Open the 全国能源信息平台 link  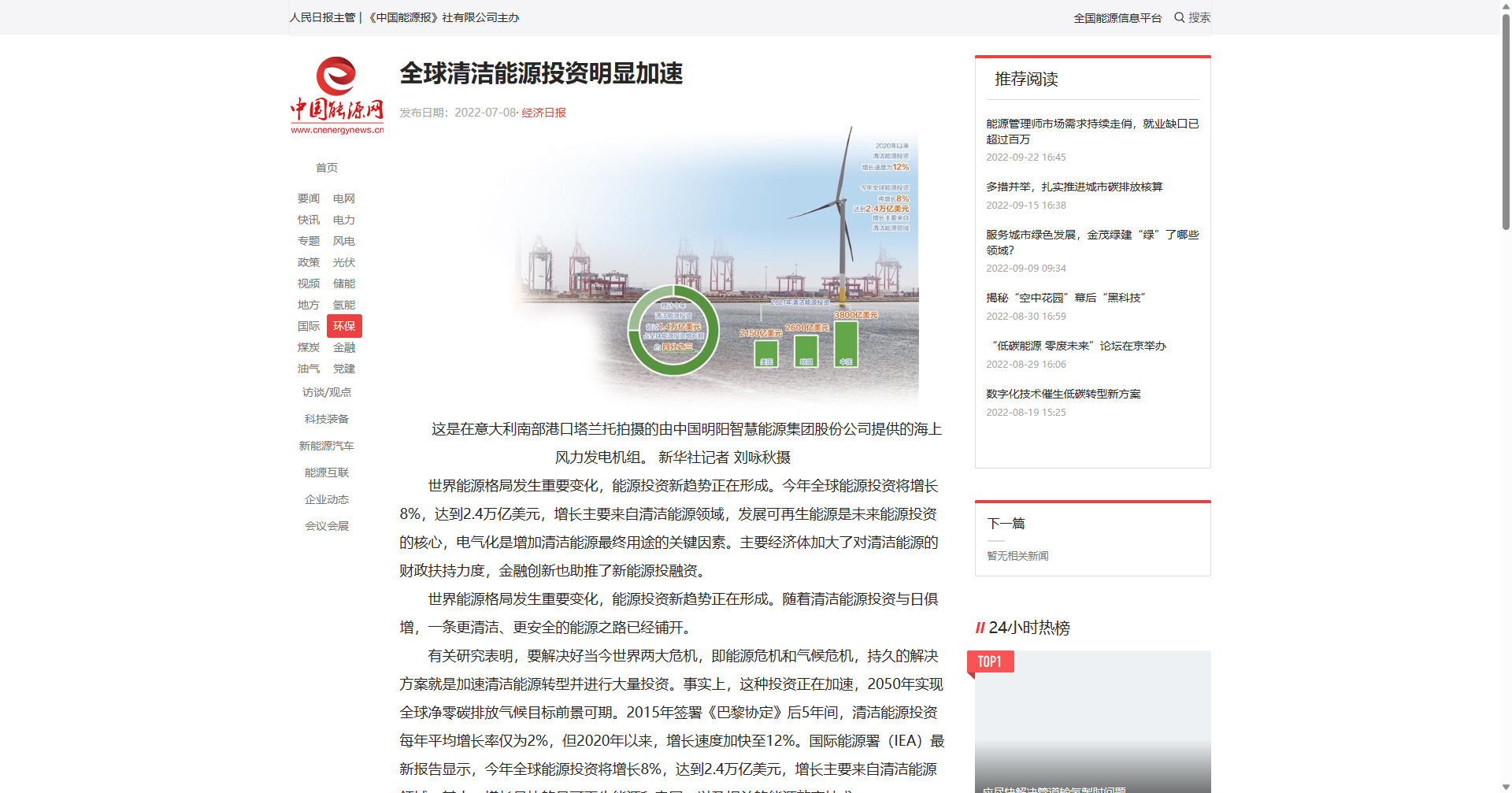1117,18
